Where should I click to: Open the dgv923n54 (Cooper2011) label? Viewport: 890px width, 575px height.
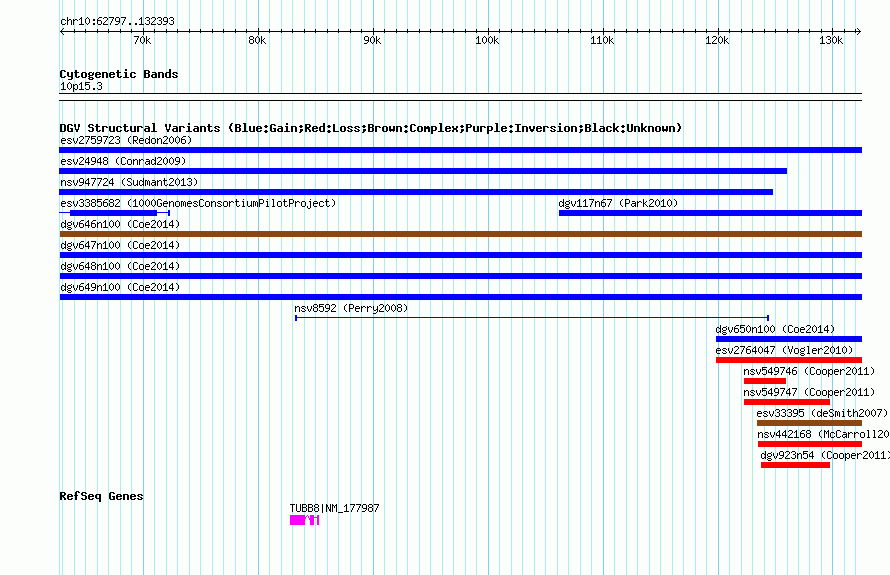coord(825,455)
